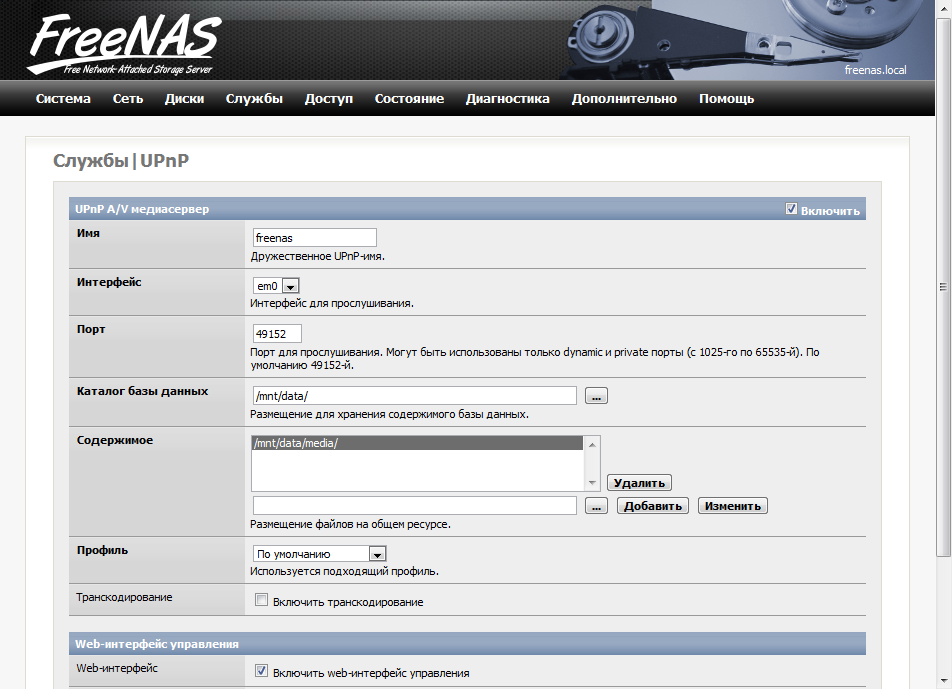Browse for the database directory
The image size is (952, 689).
tap(596, 396)
